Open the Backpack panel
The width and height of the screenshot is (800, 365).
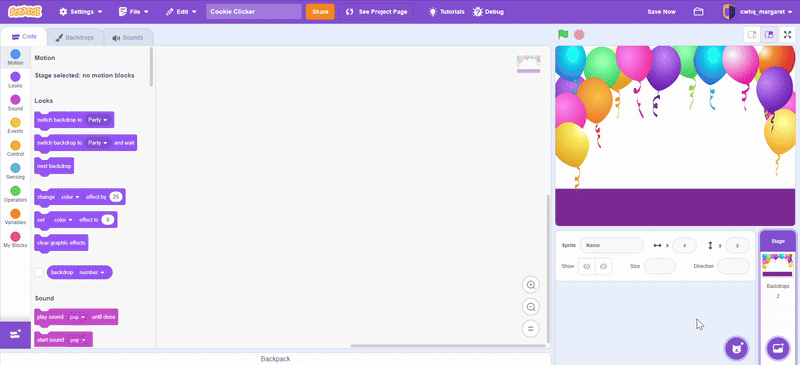pos(275,359)
